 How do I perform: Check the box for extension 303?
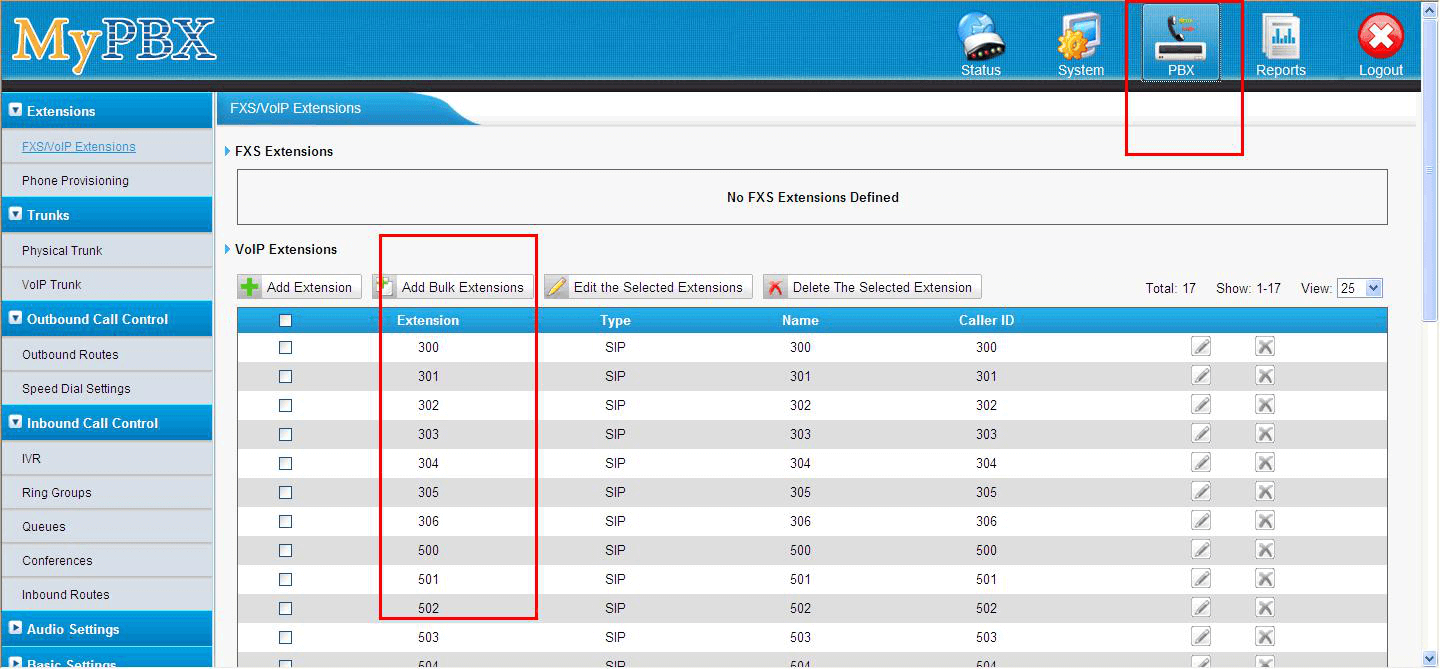pos(285,435)
